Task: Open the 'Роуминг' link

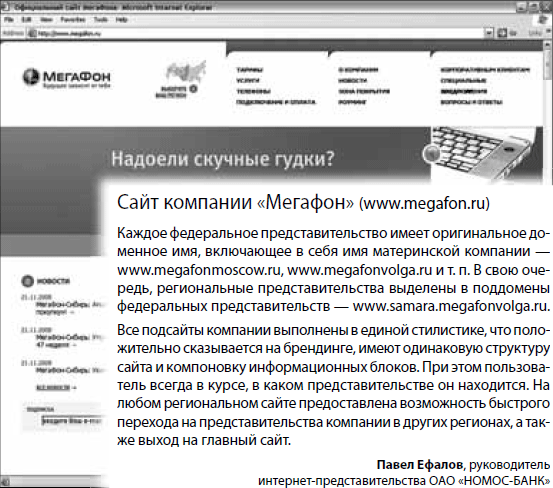Action: coord(352,102)
